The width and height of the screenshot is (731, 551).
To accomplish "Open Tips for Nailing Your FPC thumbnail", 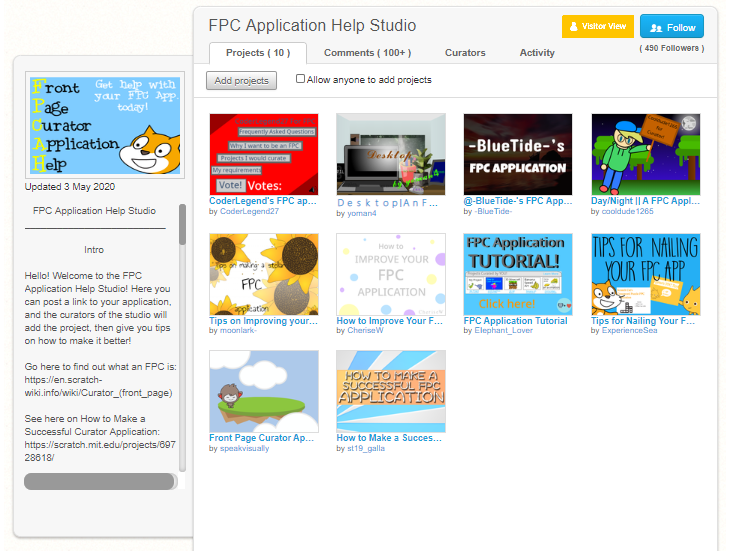I will tap(645, 274).
